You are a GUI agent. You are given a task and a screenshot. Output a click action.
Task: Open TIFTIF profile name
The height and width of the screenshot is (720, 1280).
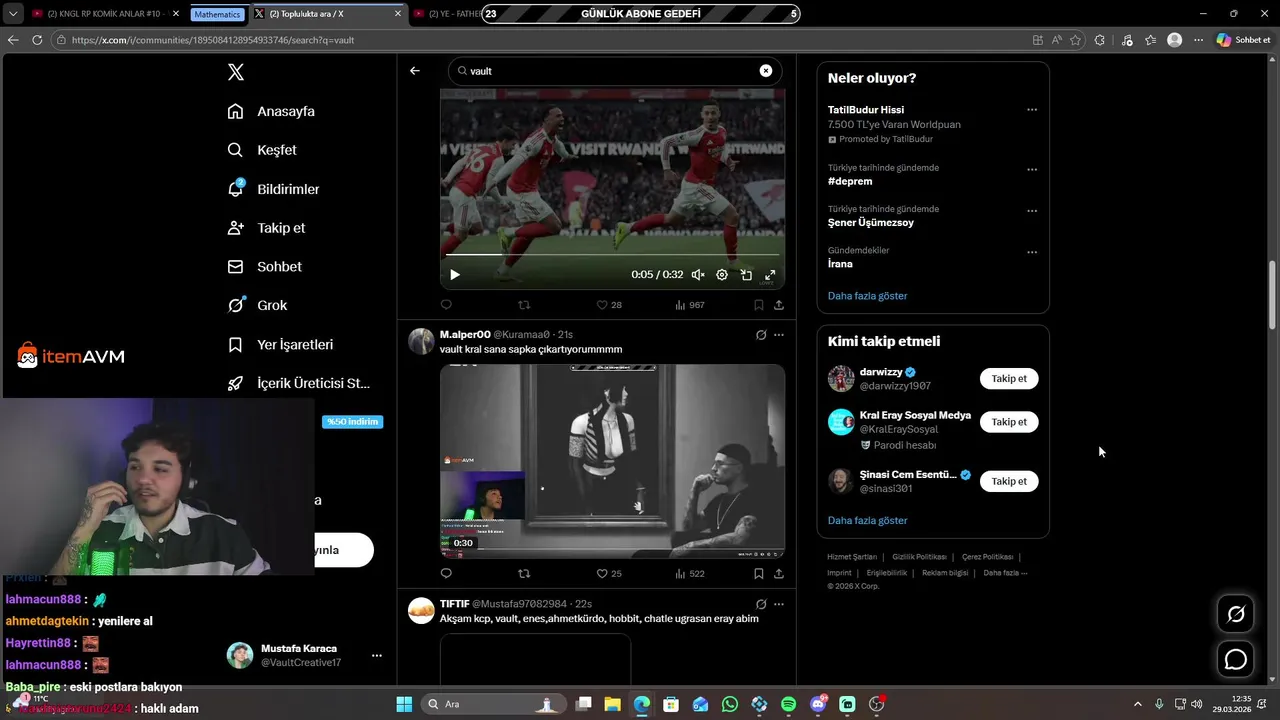(454, 604)
